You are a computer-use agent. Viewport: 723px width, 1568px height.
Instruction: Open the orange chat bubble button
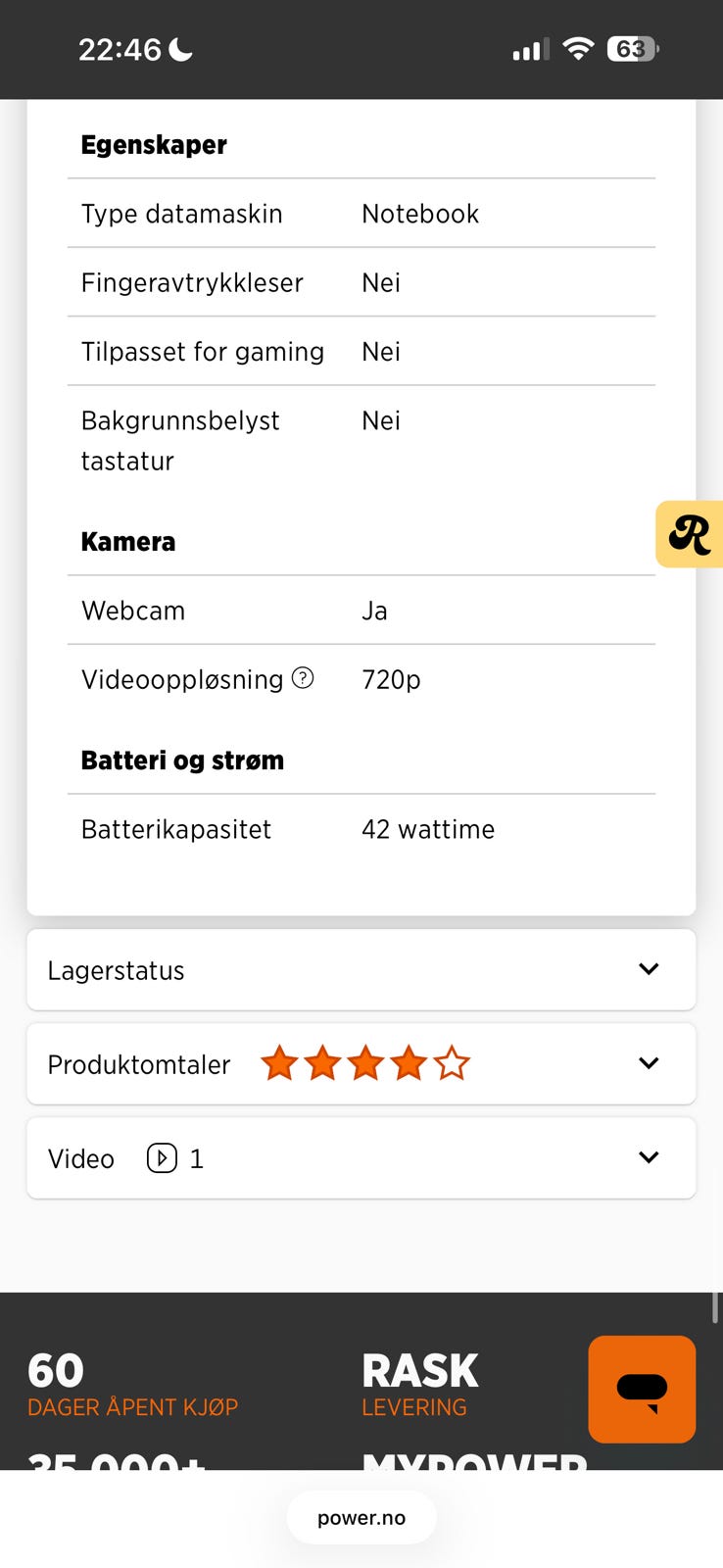[x=642, y=1389]
